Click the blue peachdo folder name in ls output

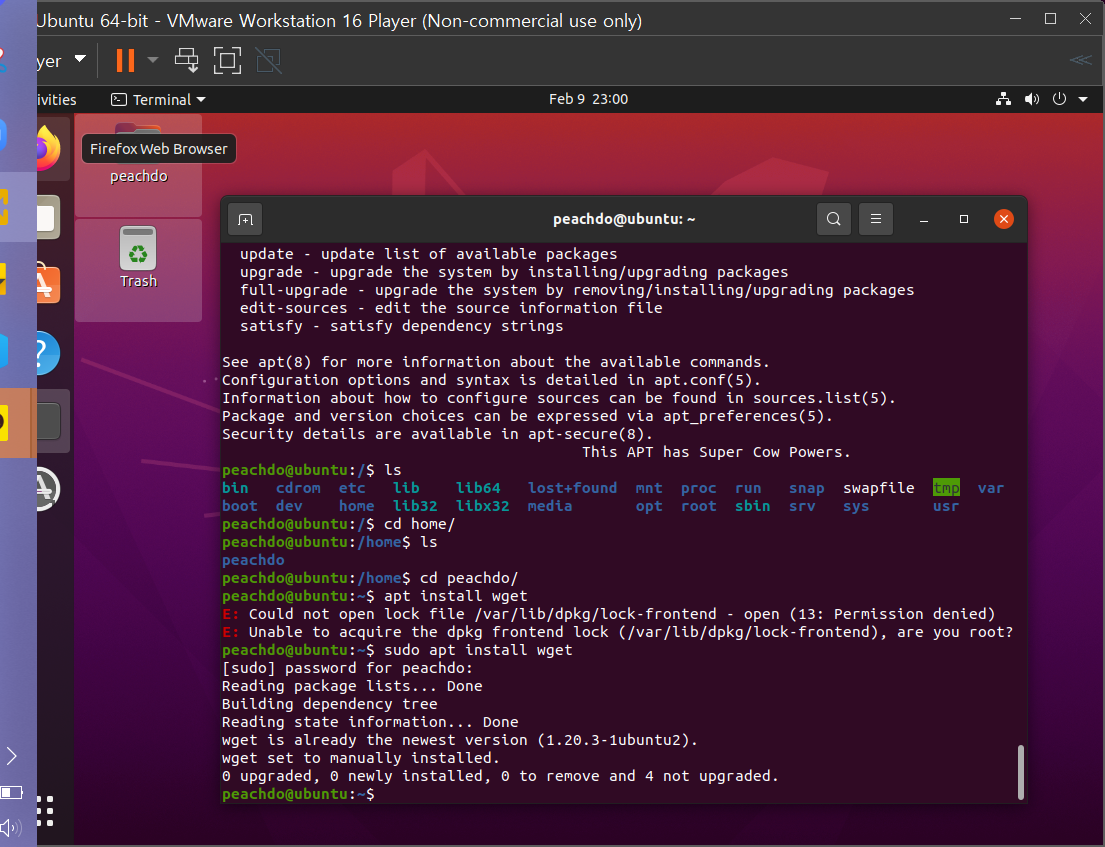253,560
